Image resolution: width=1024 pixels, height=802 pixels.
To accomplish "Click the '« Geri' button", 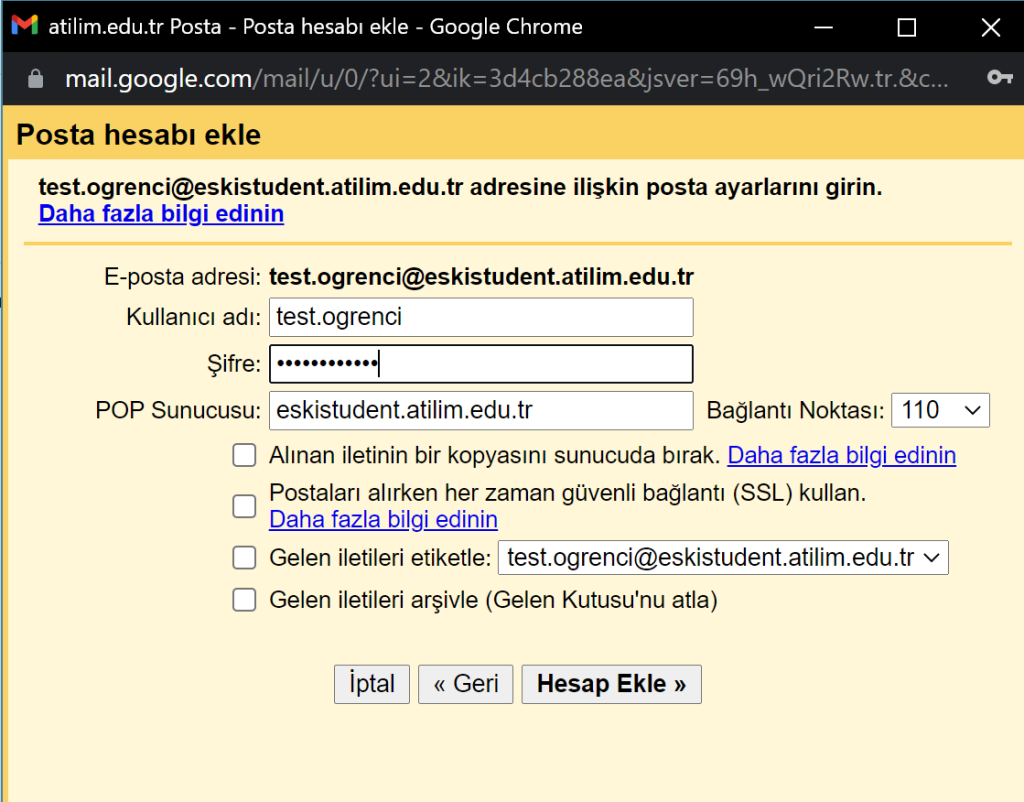I will (x=465, y=684).
